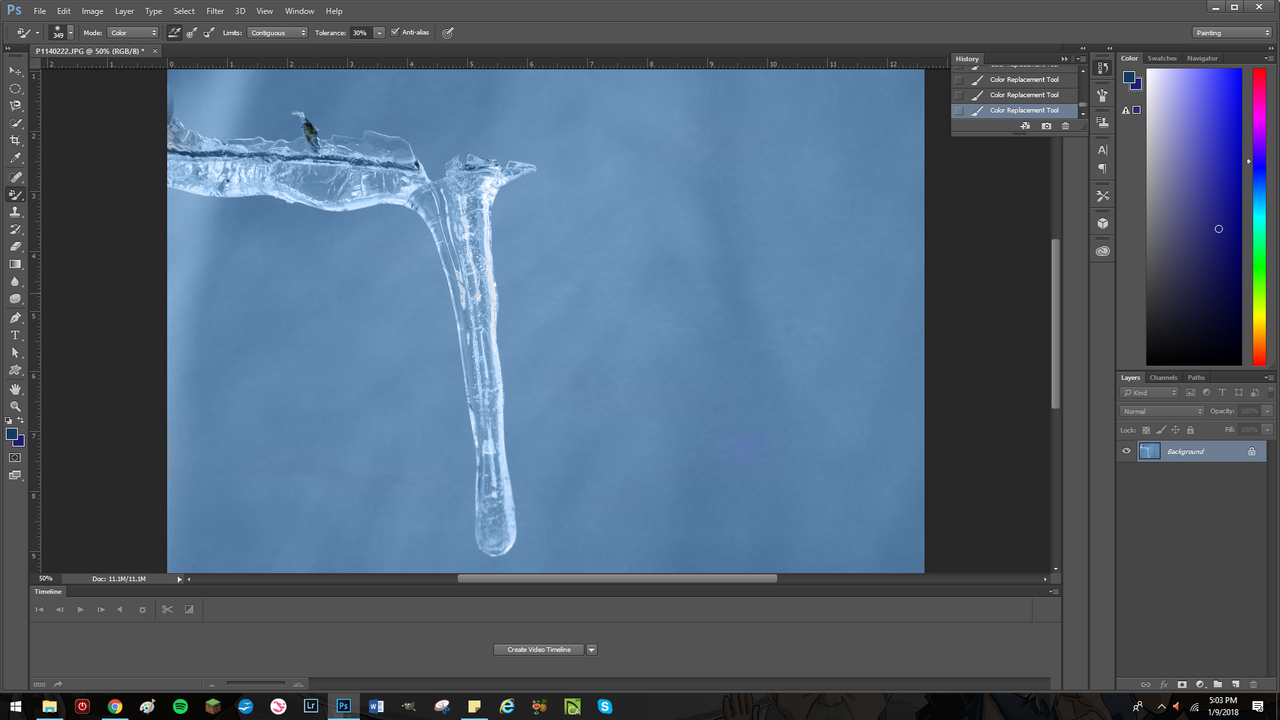
Task: Select the Gradient tool
Action: click(x=15, y=264)
